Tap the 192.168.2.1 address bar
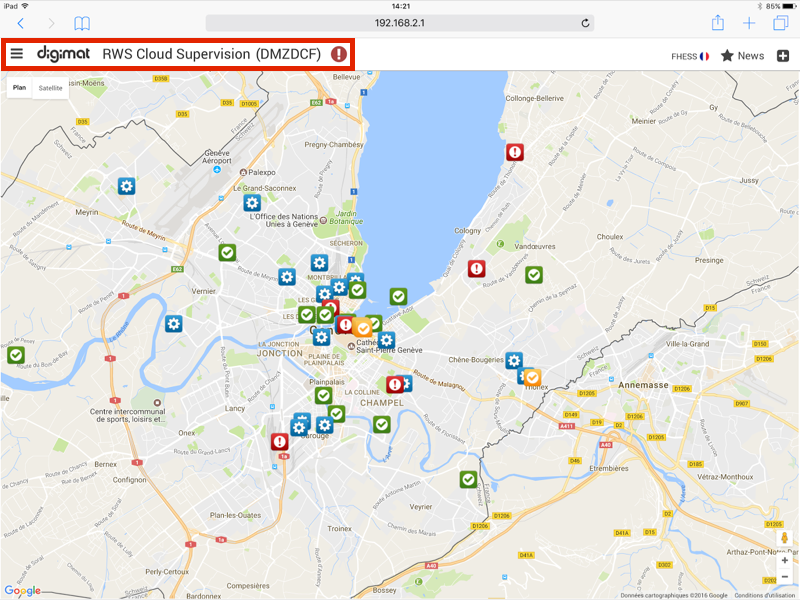This screenshot has height=600, width=800. [x=399, y=23]
